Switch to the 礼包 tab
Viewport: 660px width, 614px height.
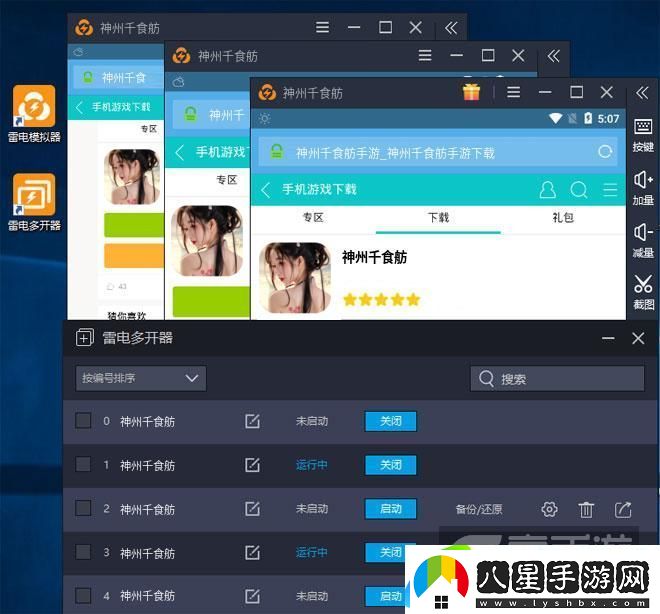click(x=563, y=218)
